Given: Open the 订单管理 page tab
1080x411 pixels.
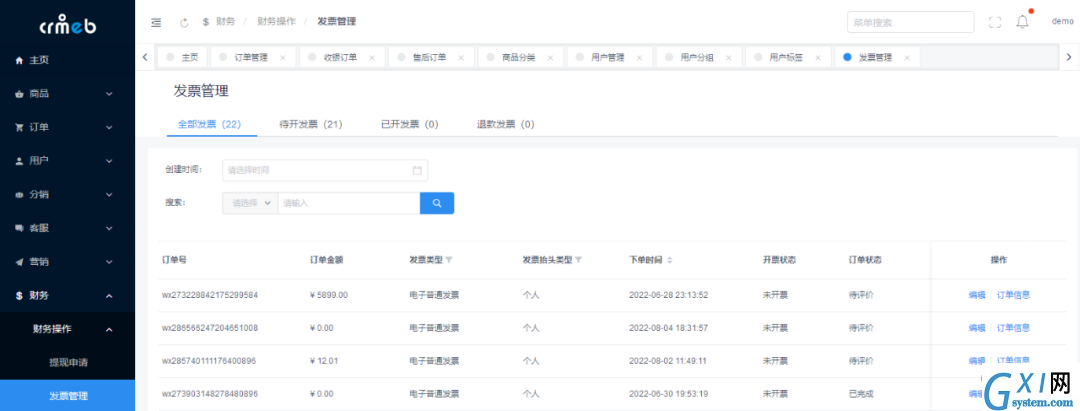Looking at the screenshot, I should pyautogui.click(x=251, y=58).
